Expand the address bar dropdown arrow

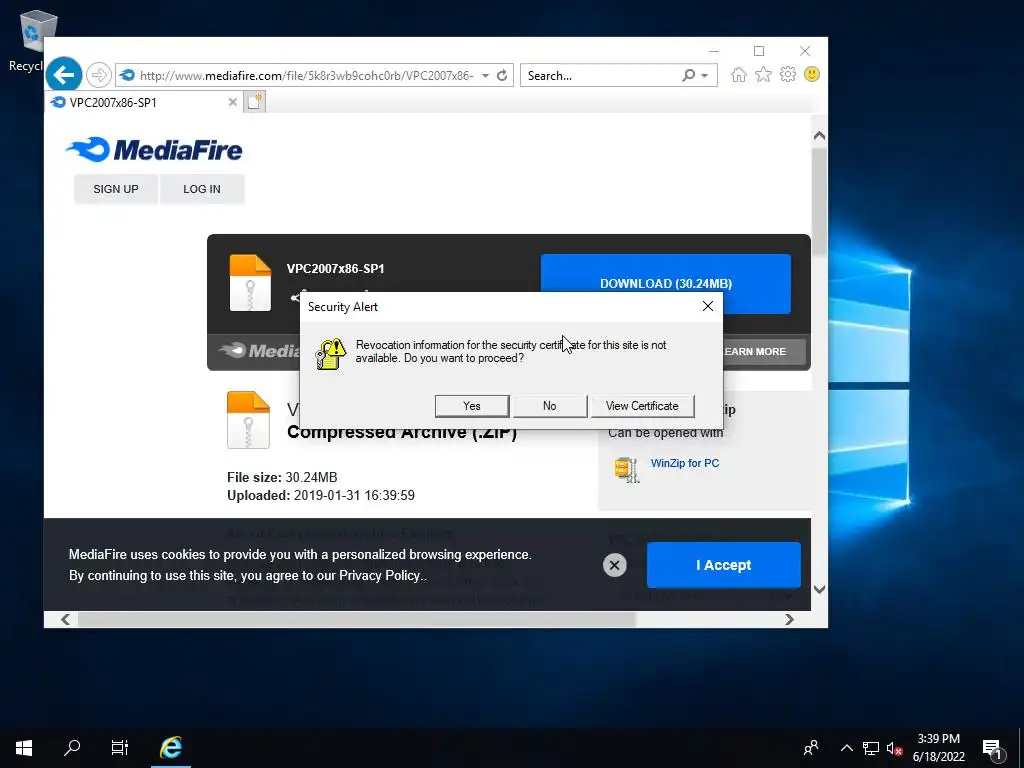[x=485, y=76]
